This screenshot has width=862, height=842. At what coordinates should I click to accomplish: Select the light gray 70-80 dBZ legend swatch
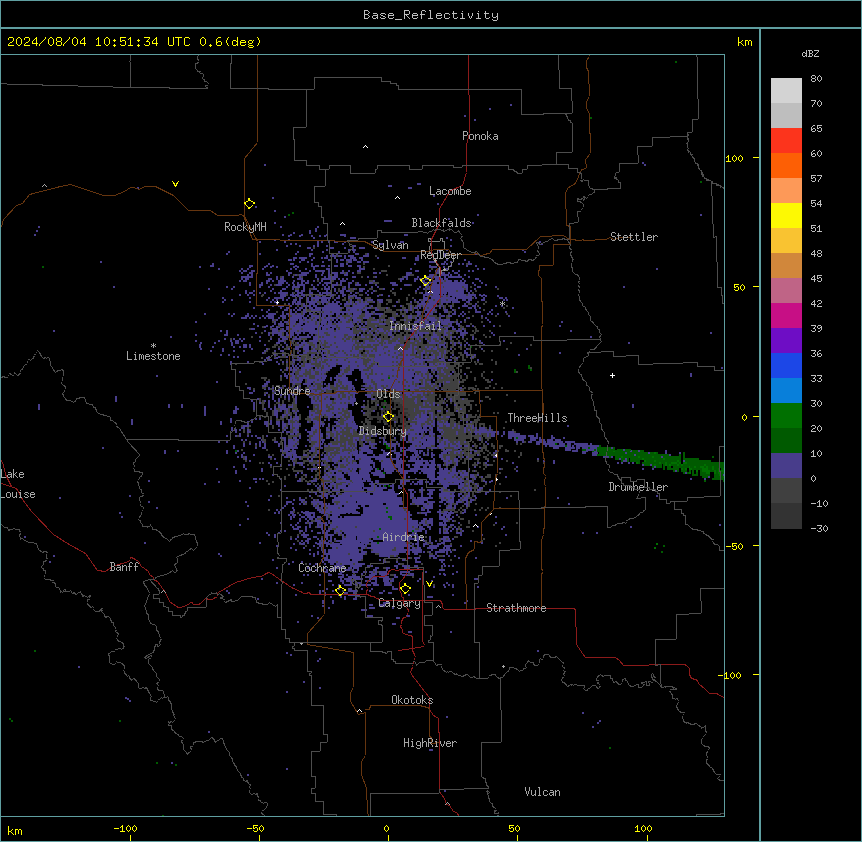(x=786, y=91)
